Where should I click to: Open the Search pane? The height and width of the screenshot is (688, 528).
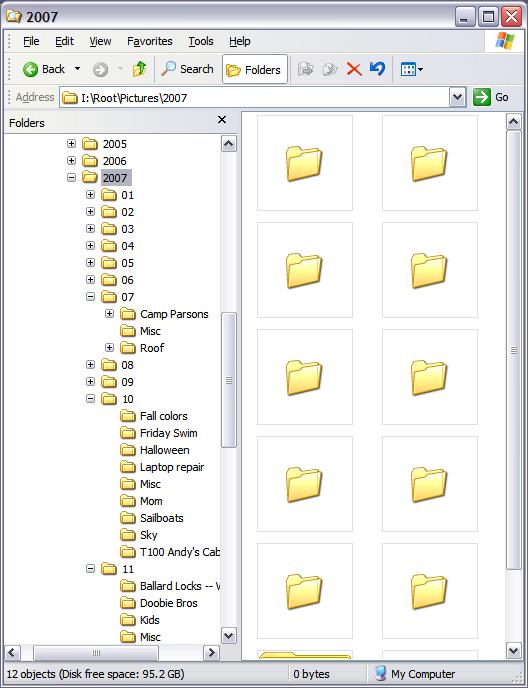[x=187, y=69]
